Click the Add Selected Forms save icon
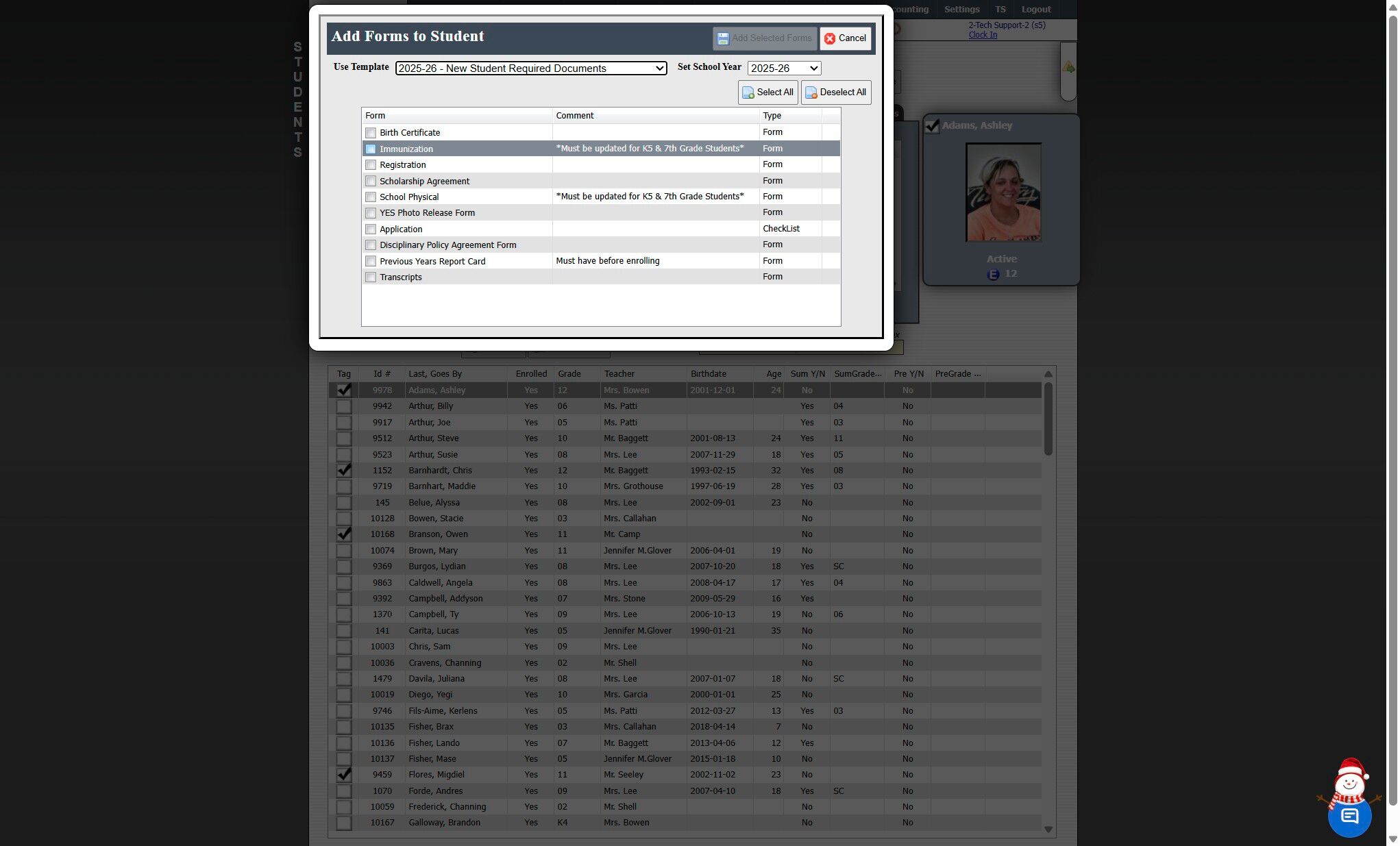This screenshot has height=846, width=1400. (723, 38)
